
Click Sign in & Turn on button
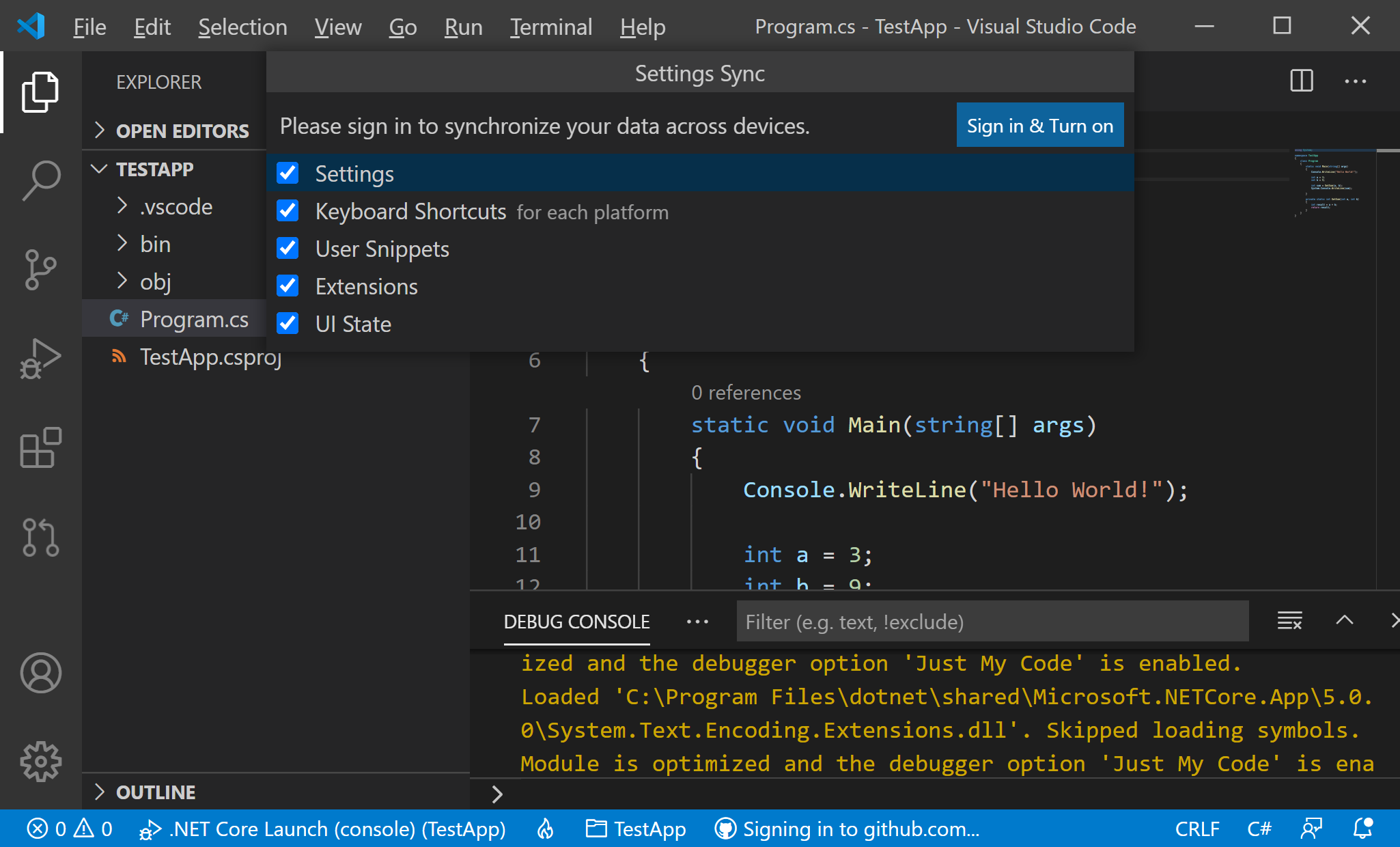point(1039,126)
